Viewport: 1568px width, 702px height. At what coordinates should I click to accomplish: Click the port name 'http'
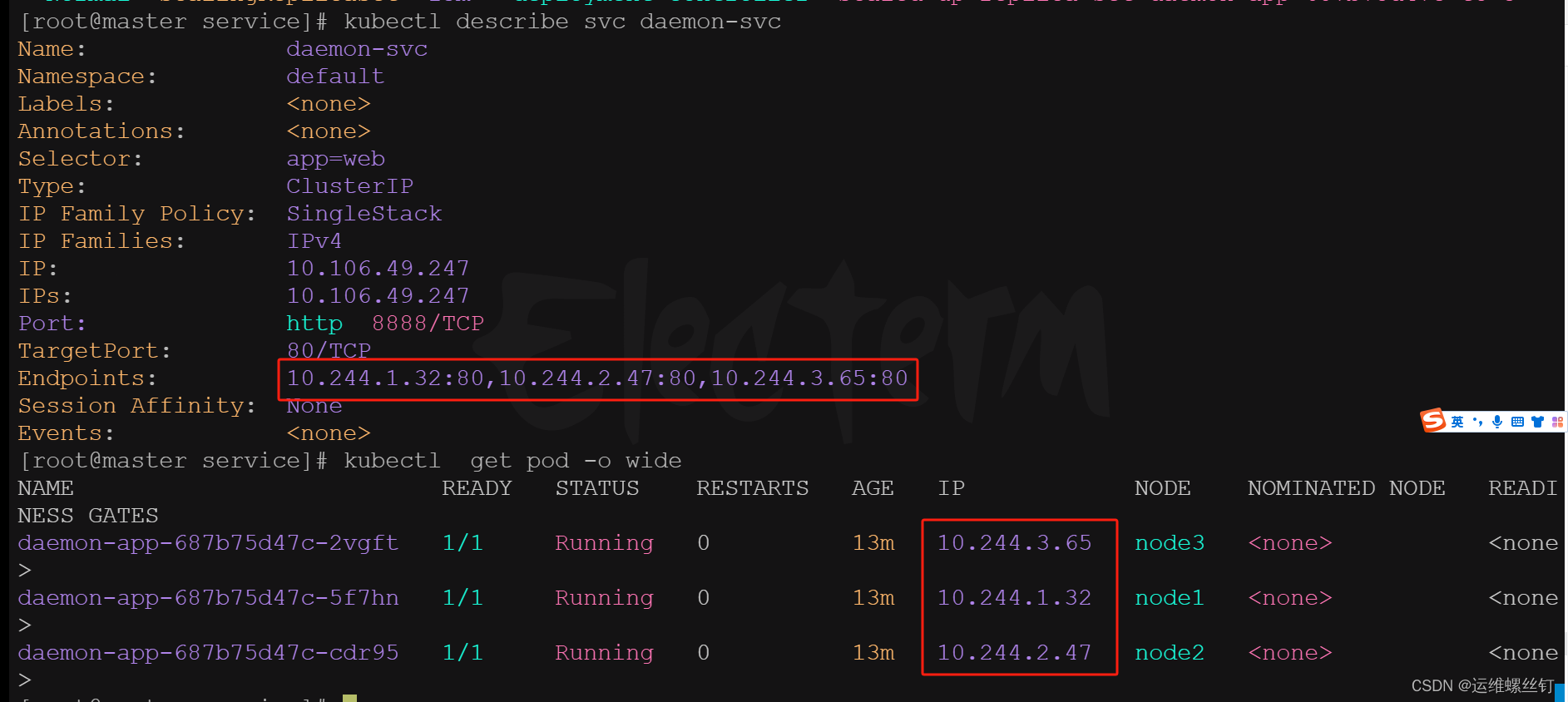[x=314, y=324]
